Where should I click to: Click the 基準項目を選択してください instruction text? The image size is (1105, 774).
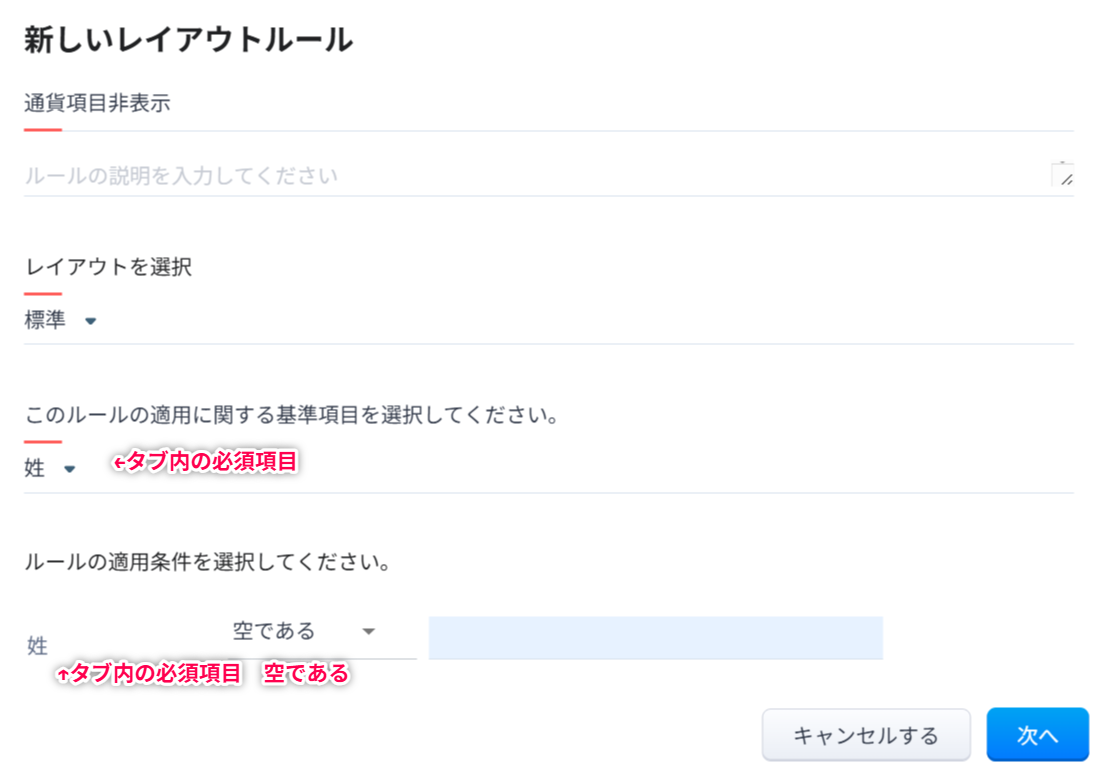(291, 415)
